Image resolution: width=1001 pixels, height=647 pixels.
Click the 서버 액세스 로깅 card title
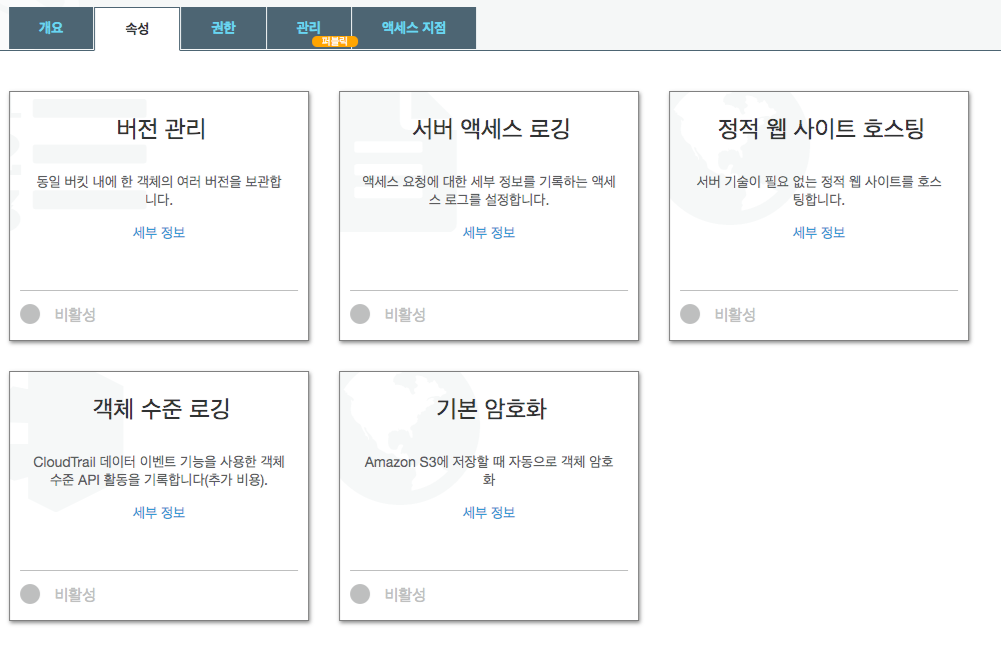491,129
